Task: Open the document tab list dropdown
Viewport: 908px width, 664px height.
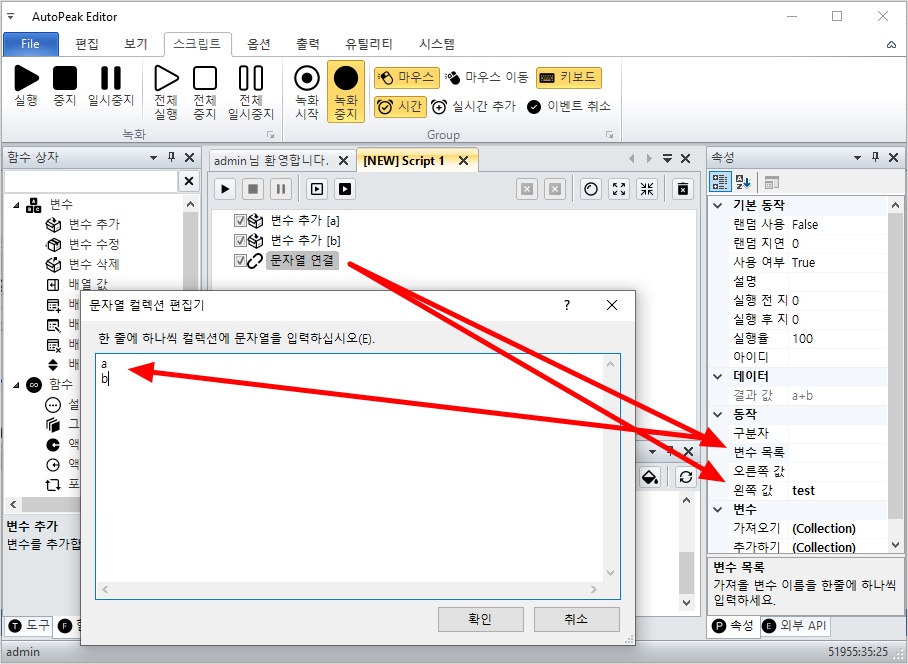Action: click(667, 158)
